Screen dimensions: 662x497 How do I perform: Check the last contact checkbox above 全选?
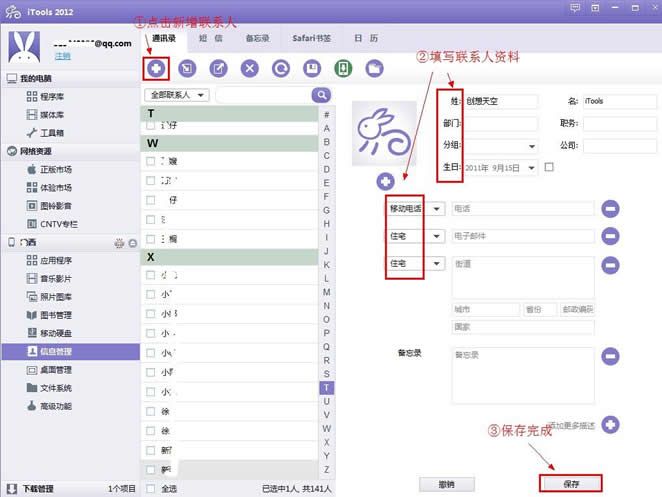click(150, 470)
